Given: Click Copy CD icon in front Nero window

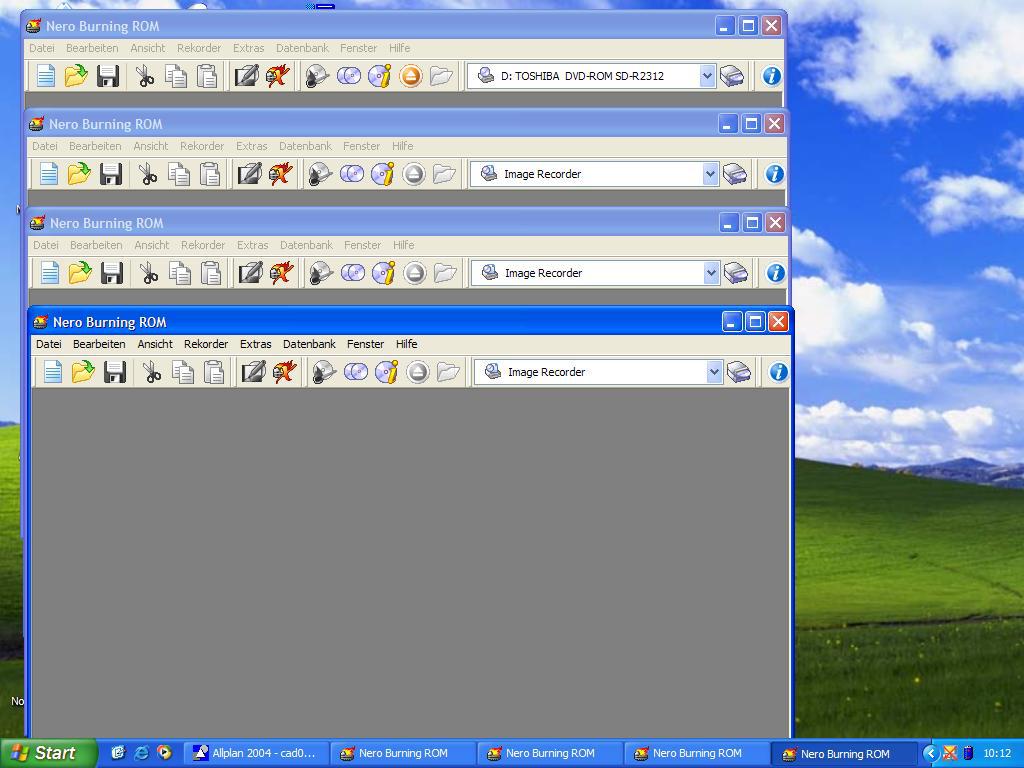Looking at the screenshot, I should pos(355,372).
